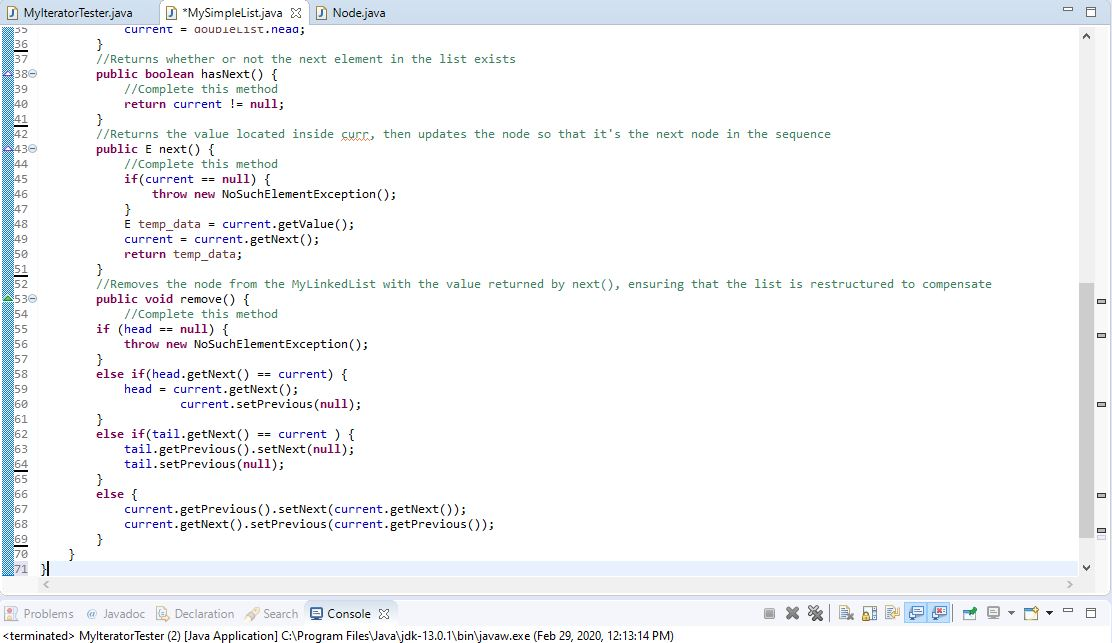
Task: Toggle show console when standard error changes
Action: (x=940, y=613)
